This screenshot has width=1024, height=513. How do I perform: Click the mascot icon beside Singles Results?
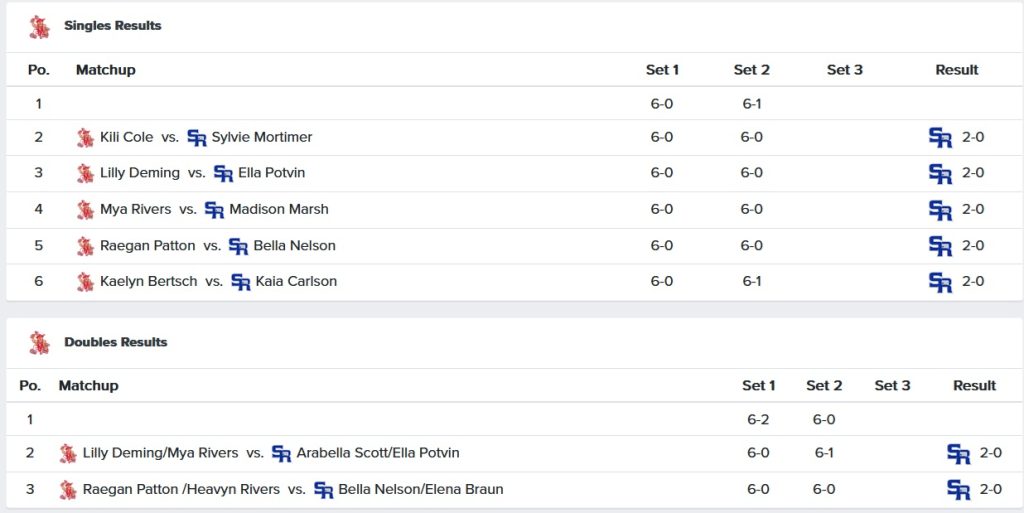click(40, 27)
